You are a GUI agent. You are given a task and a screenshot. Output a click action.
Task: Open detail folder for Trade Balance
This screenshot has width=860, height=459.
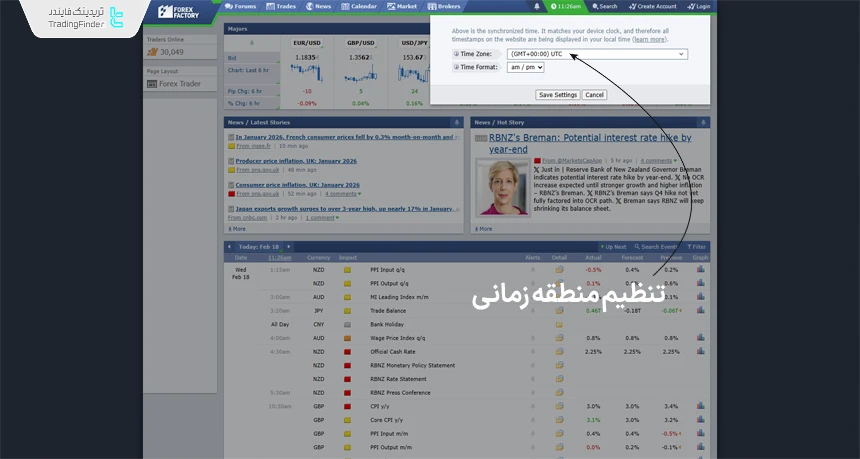coord(559,310)
